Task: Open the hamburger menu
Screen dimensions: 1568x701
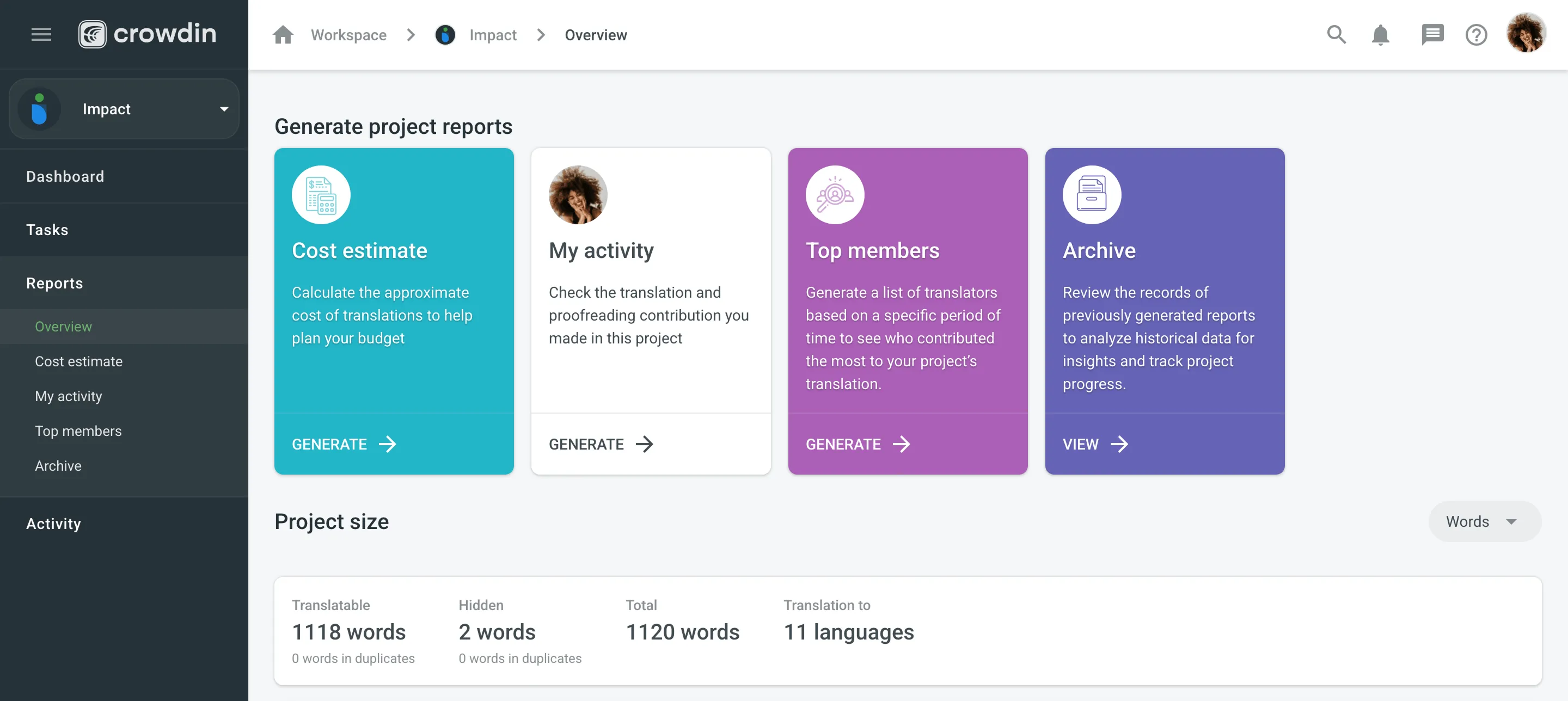Action: click(41, 35)
